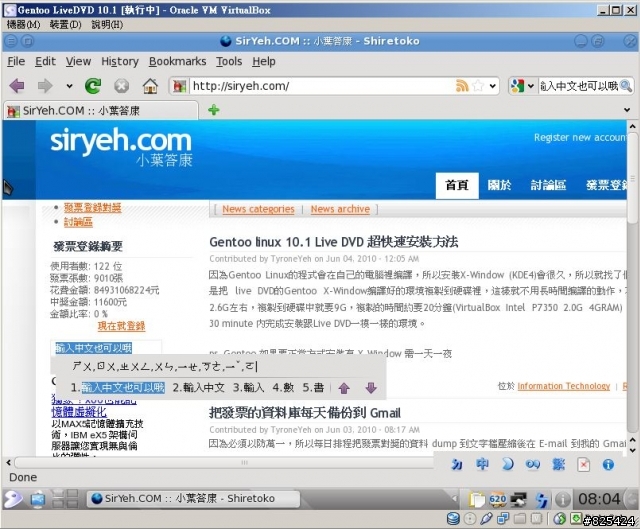This screenshot has height=529, width=640.
Task: Open the News archive link
Action: (340, 209)
